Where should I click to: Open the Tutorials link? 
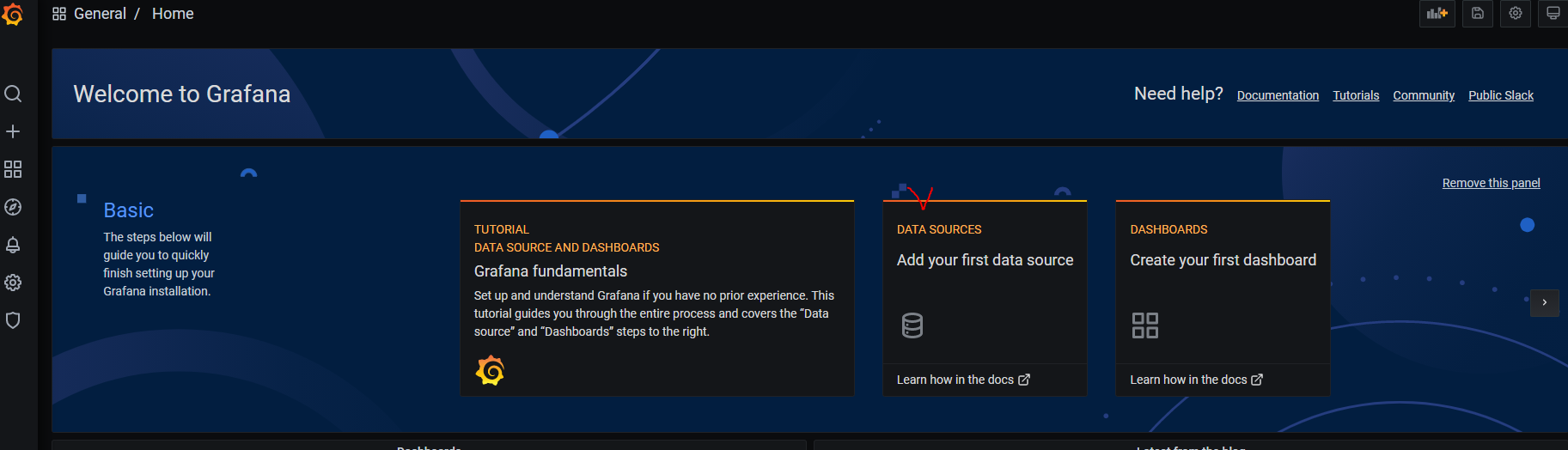tap(1356, 95)
